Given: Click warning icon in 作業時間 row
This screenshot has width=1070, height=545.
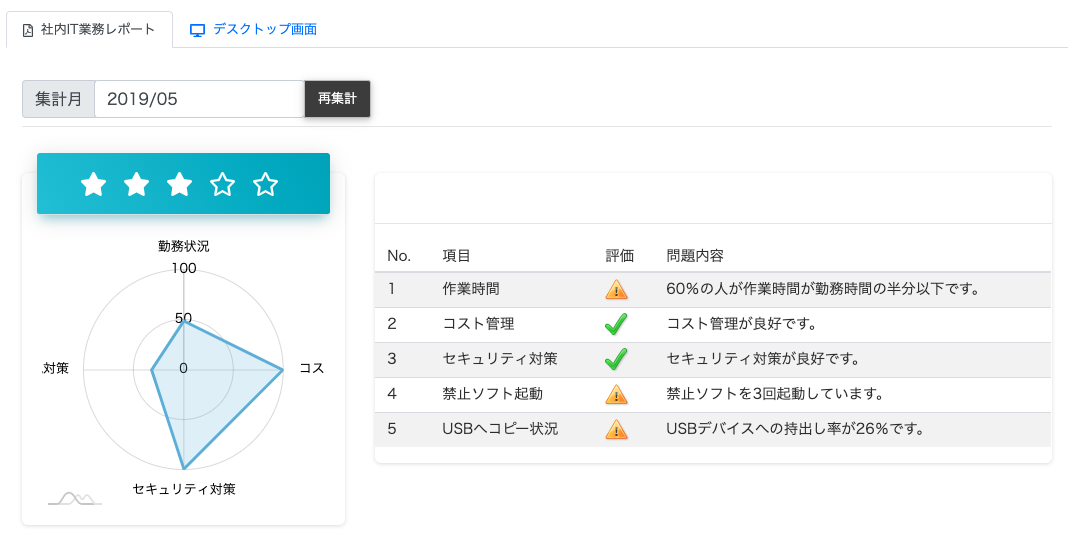Looking at the screenshot, I should point(616,289).
